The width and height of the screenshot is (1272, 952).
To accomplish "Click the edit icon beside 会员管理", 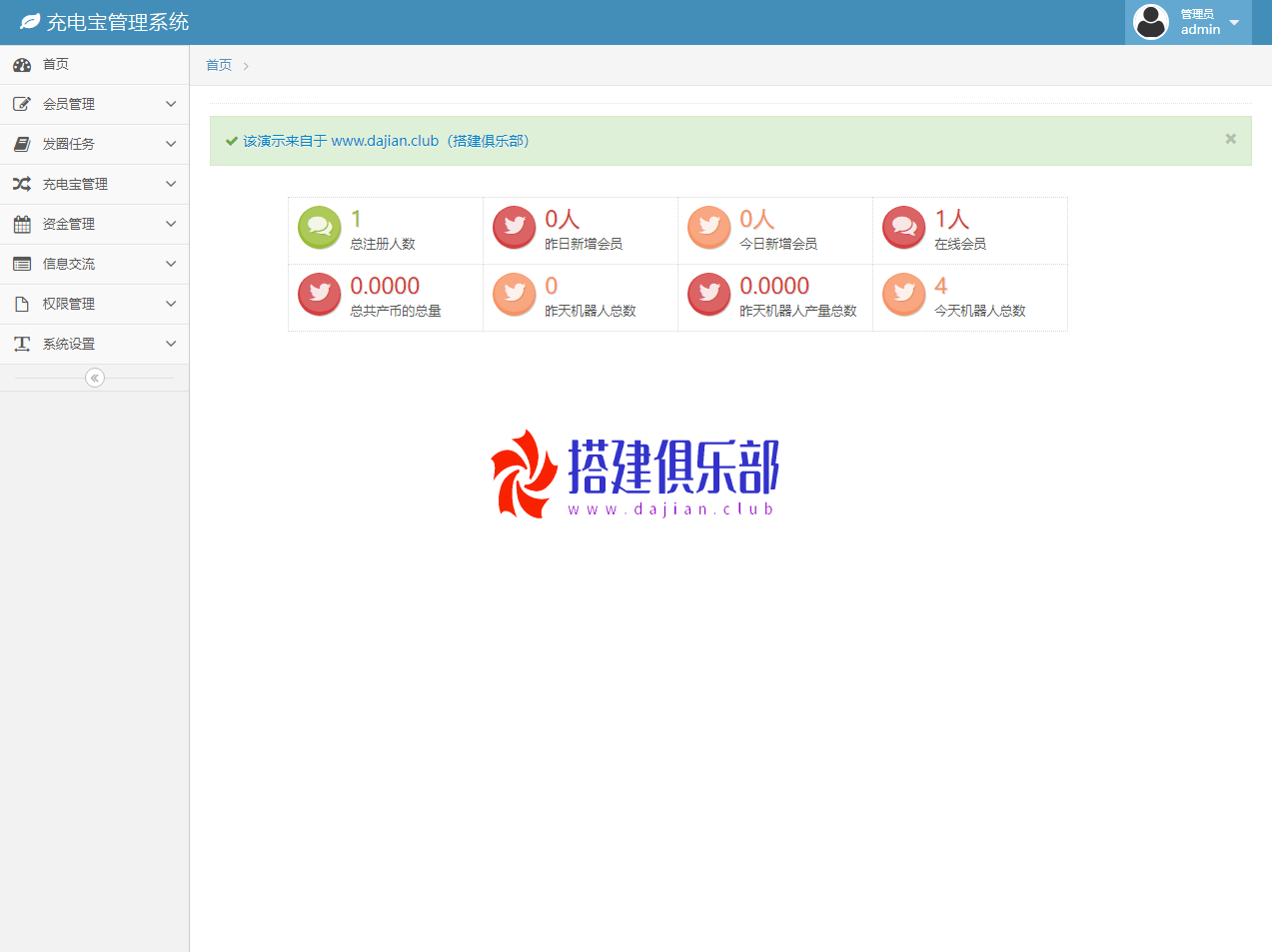I will [22, 104].
